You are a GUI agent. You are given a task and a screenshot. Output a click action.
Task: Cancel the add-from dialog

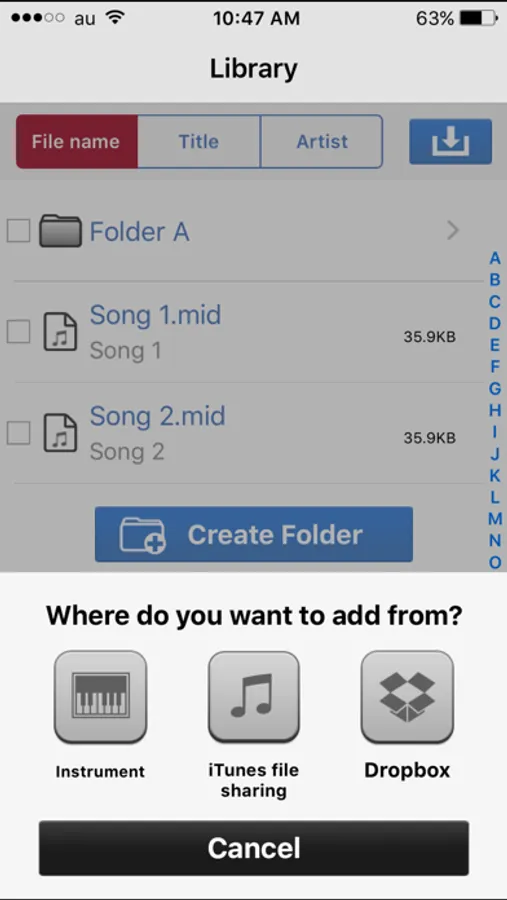(254, 848)
